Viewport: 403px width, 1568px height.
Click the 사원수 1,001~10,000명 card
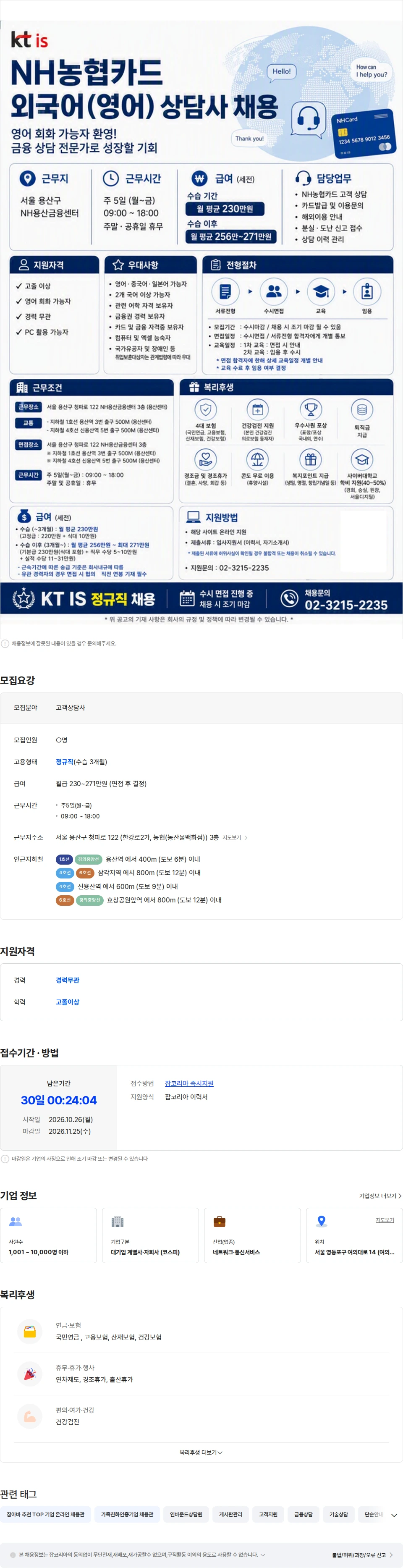[49, 1235]
